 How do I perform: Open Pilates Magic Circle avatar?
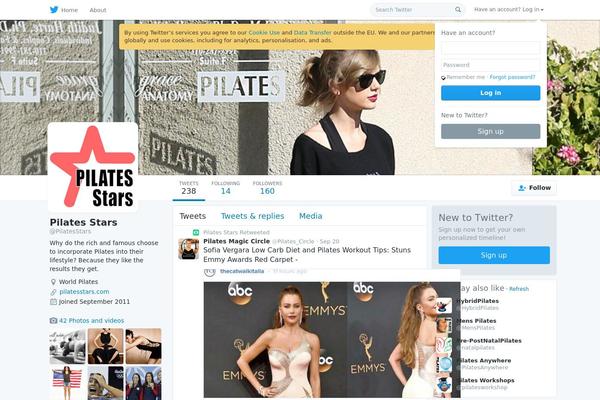189,249
